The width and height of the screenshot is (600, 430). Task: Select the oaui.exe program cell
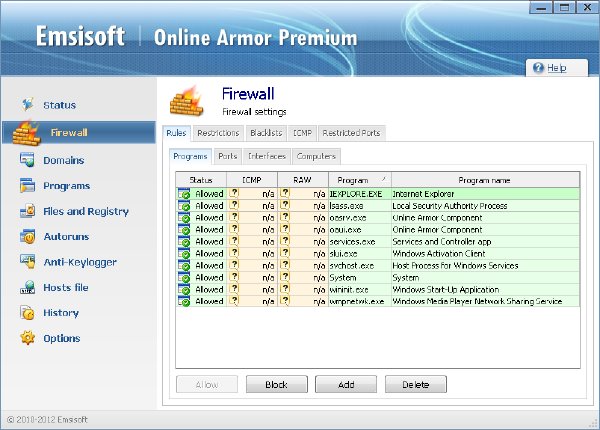pyautogui.click(x=360, y=230)
